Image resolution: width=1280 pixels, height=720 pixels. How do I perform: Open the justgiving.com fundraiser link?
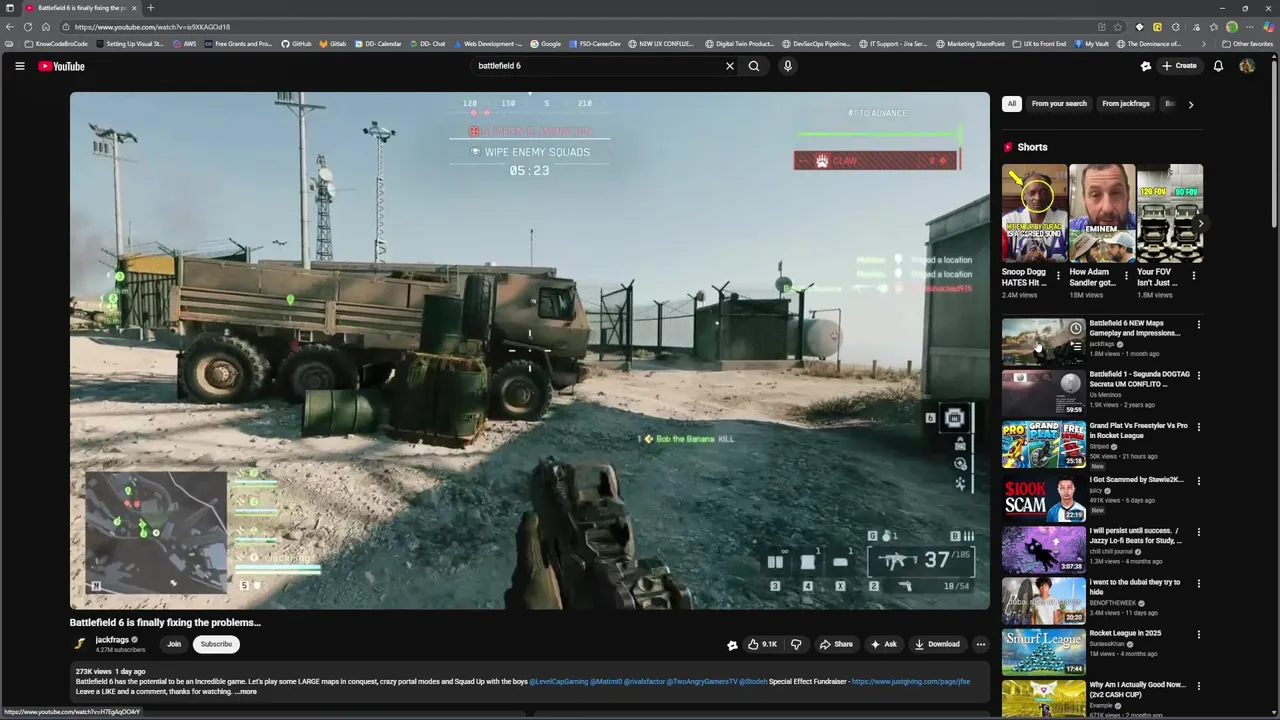pyautogui.click(x=910, y=681)
